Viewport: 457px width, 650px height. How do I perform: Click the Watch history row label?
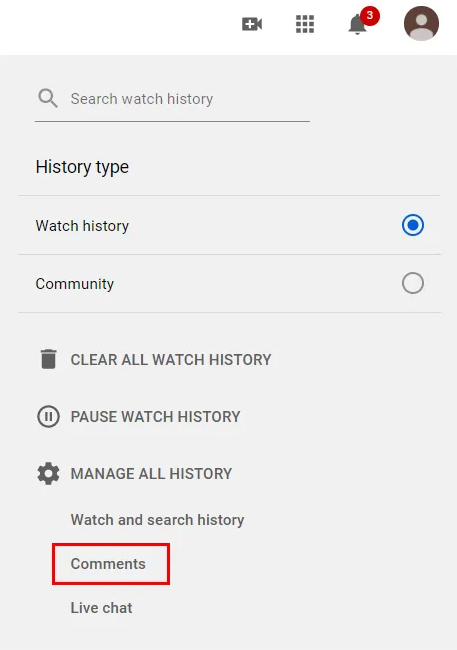point(82,226)
